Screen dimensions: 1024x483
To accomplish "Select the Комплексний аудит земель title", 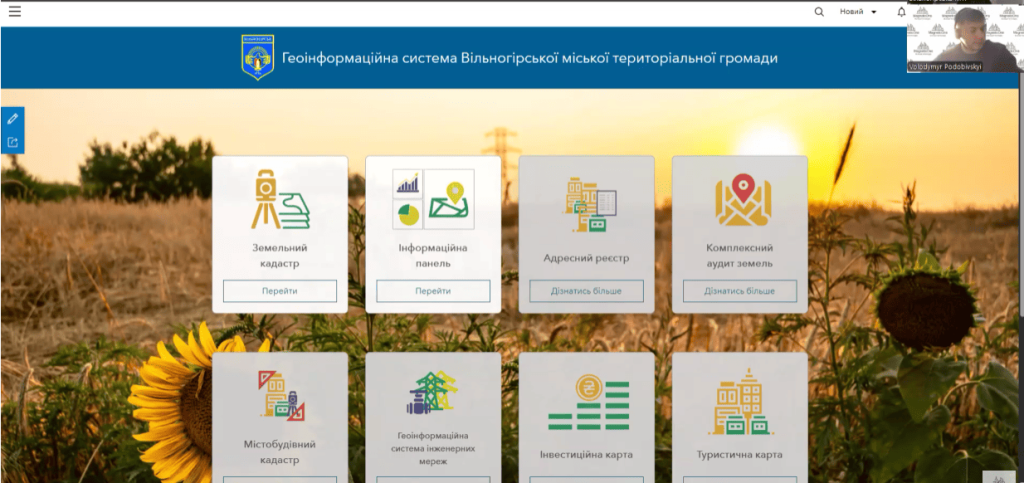I will [x=740, y=256].
